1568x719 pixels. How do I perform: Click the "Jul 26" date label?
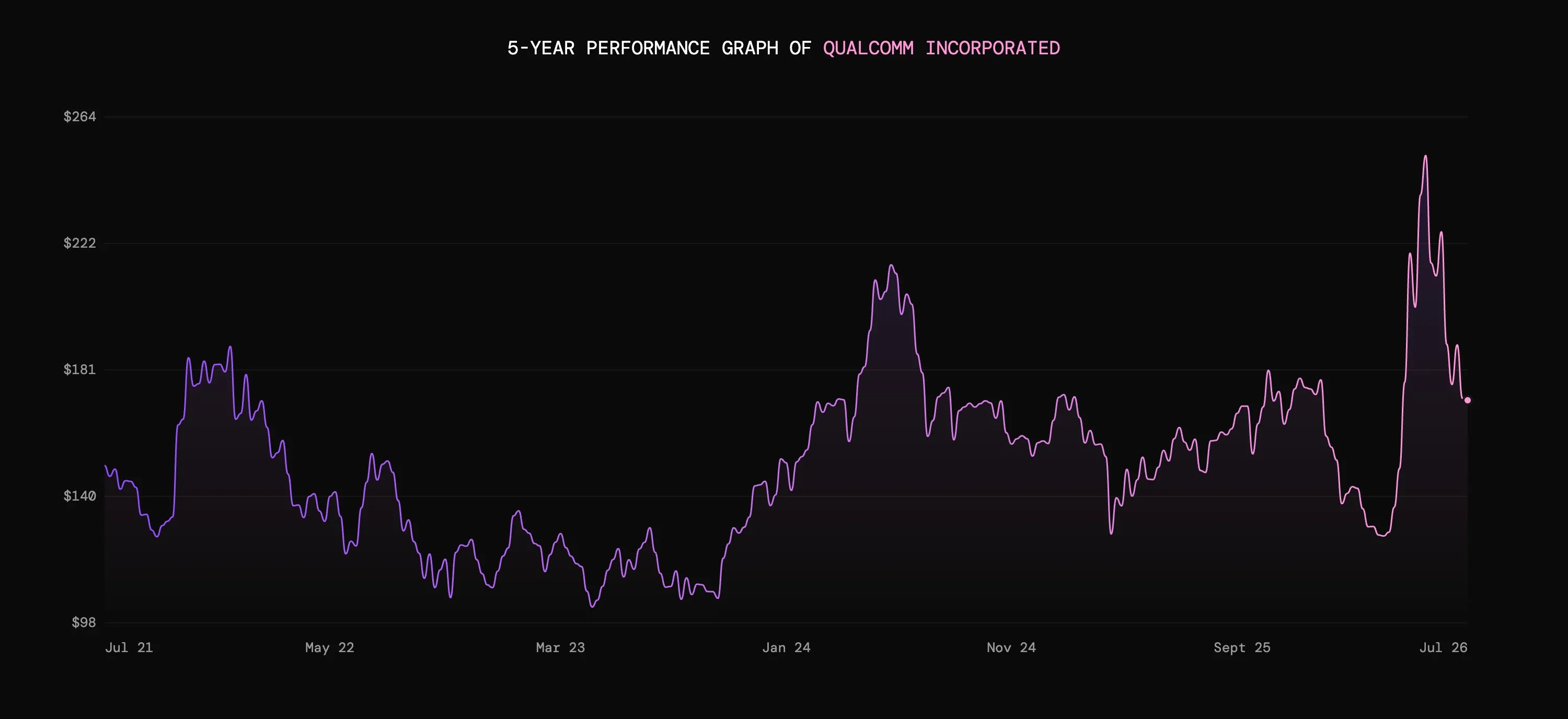pyautogui.click(x=1443, y=647)
